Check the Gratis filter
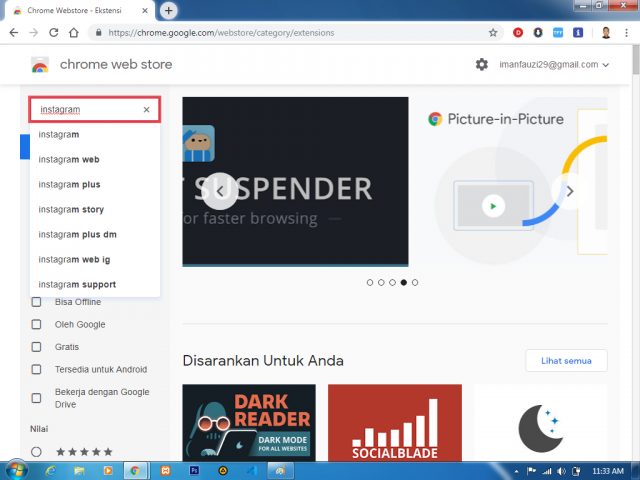This screenshot has height=480, width=640. pyautogui.click(x=36, y=347)
